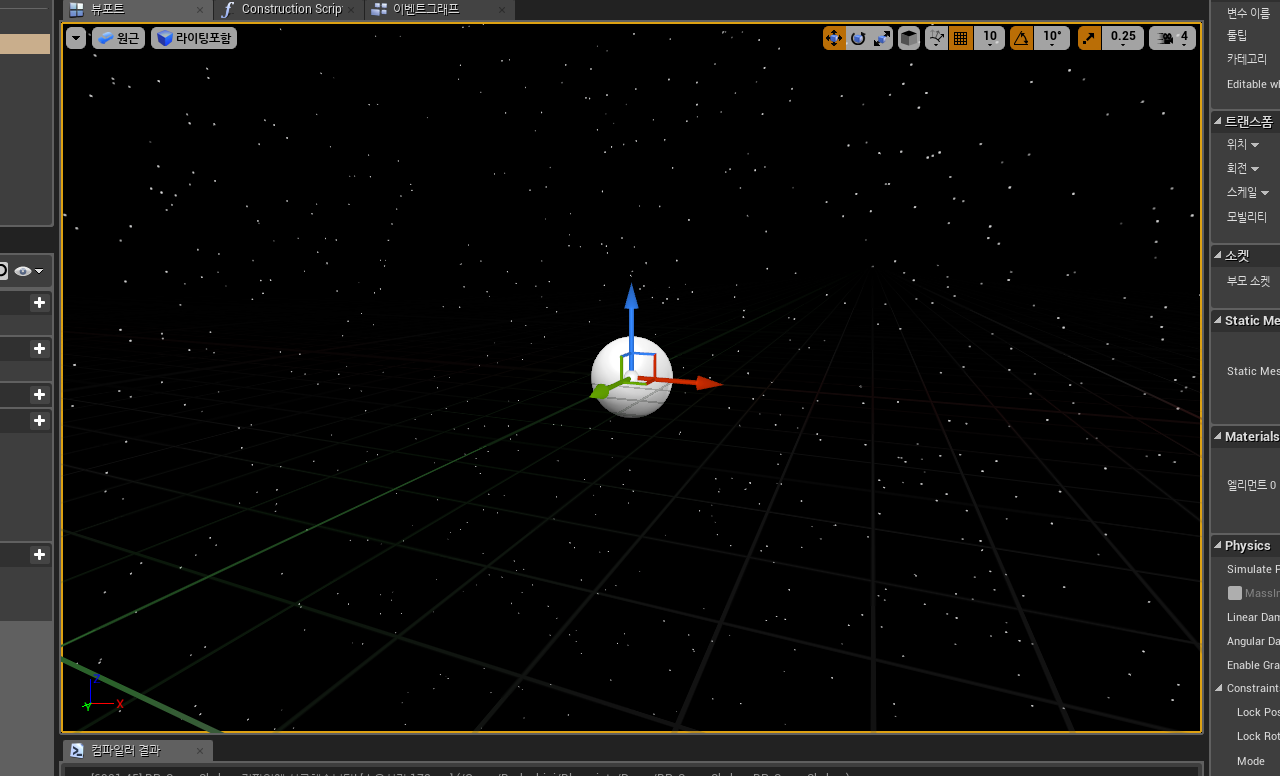
Task: Click the green Y-axis gizmo handle
Action: pyautogui.click(x=600, y=392)
